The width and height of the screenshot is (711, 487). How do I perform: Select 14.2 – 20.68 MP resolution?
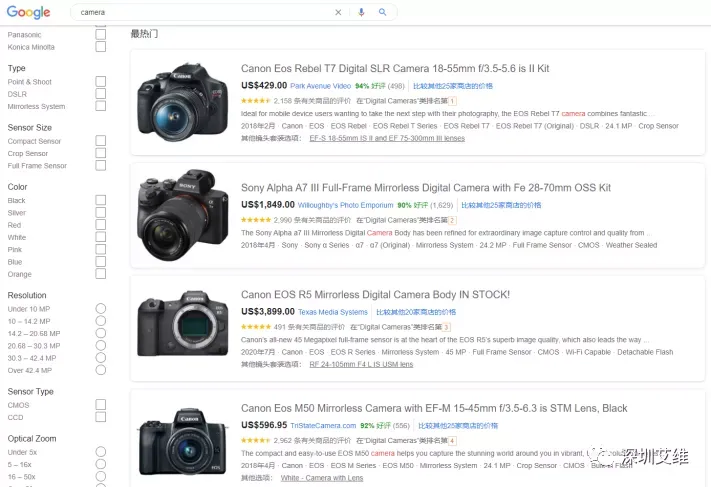pos(101,333)
